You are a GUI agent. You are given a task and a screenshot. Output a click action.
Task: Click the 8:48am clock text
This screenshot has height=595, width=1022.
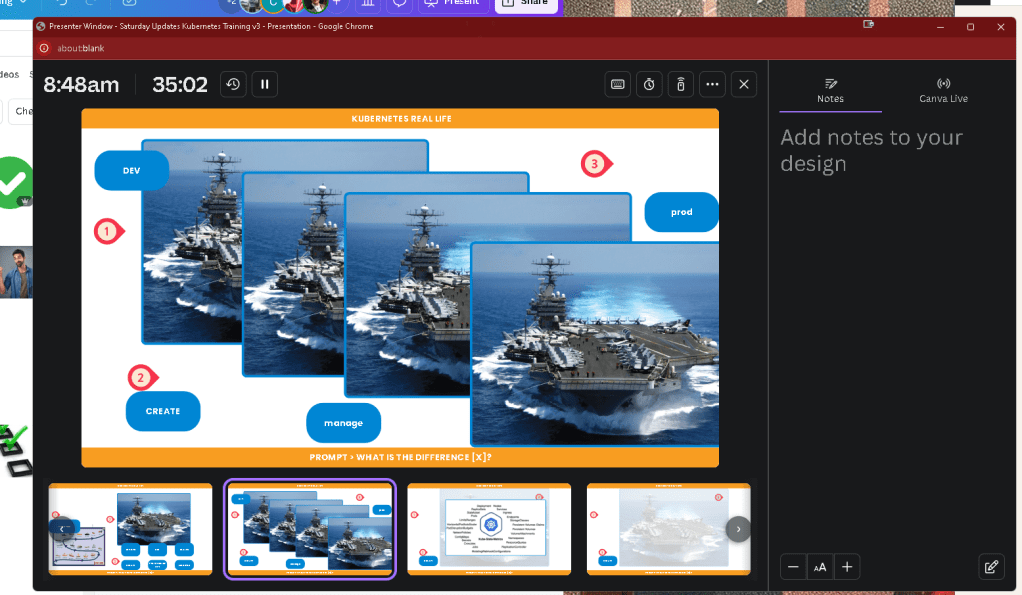[81, 85]
